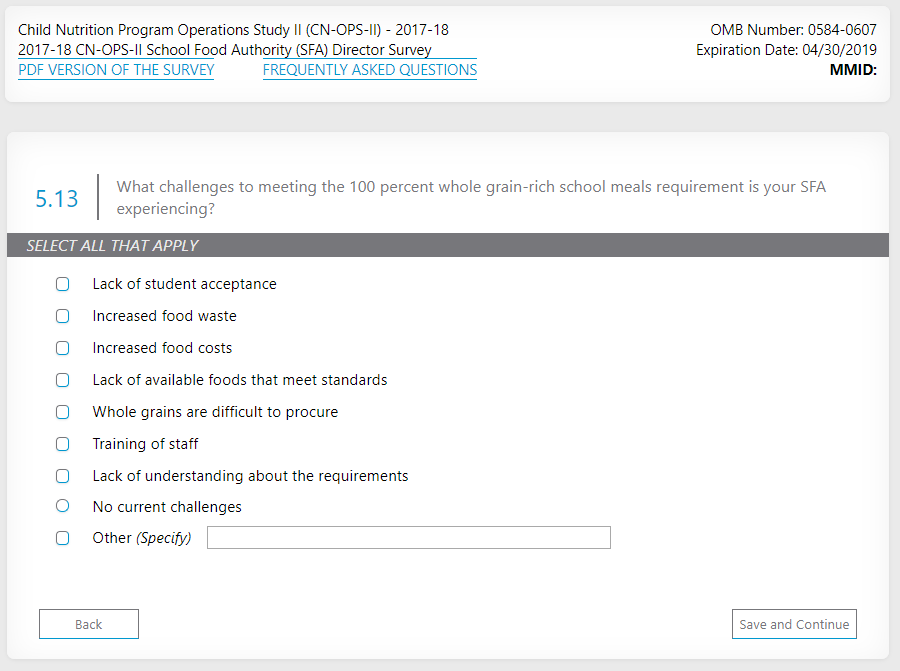Open the FREQUENTLY ASKED QUESTIONS link
The width and height of the screenshot is (900, 671).
pyautogui.click(x=370, y=70)
